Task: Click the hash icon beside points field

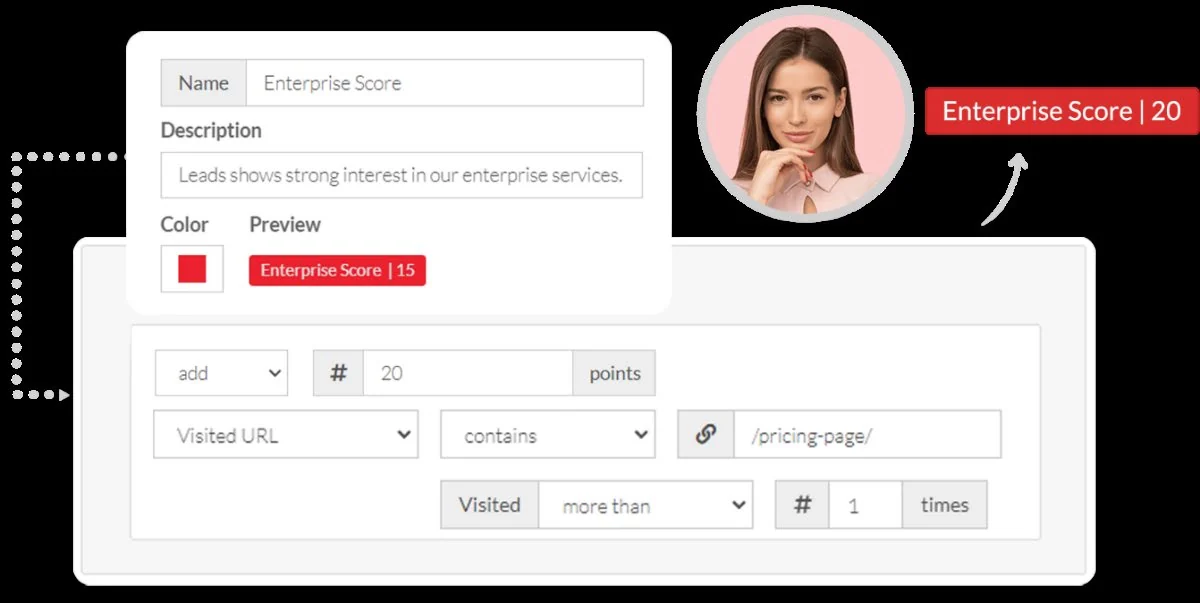Action: point(338,373)
